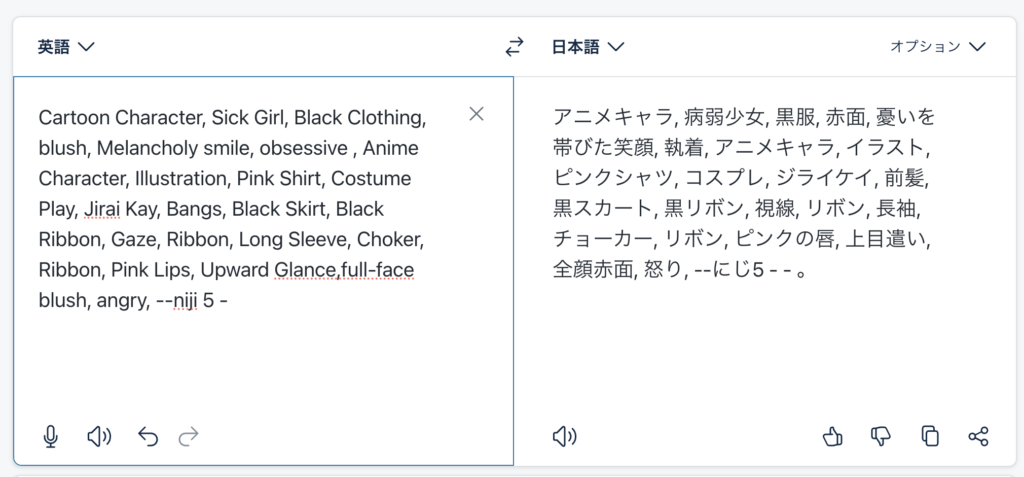Share the translation via share icon
Image resolution: width=1024 pixels, height=477 pixels.
click(x=979, y=436)
